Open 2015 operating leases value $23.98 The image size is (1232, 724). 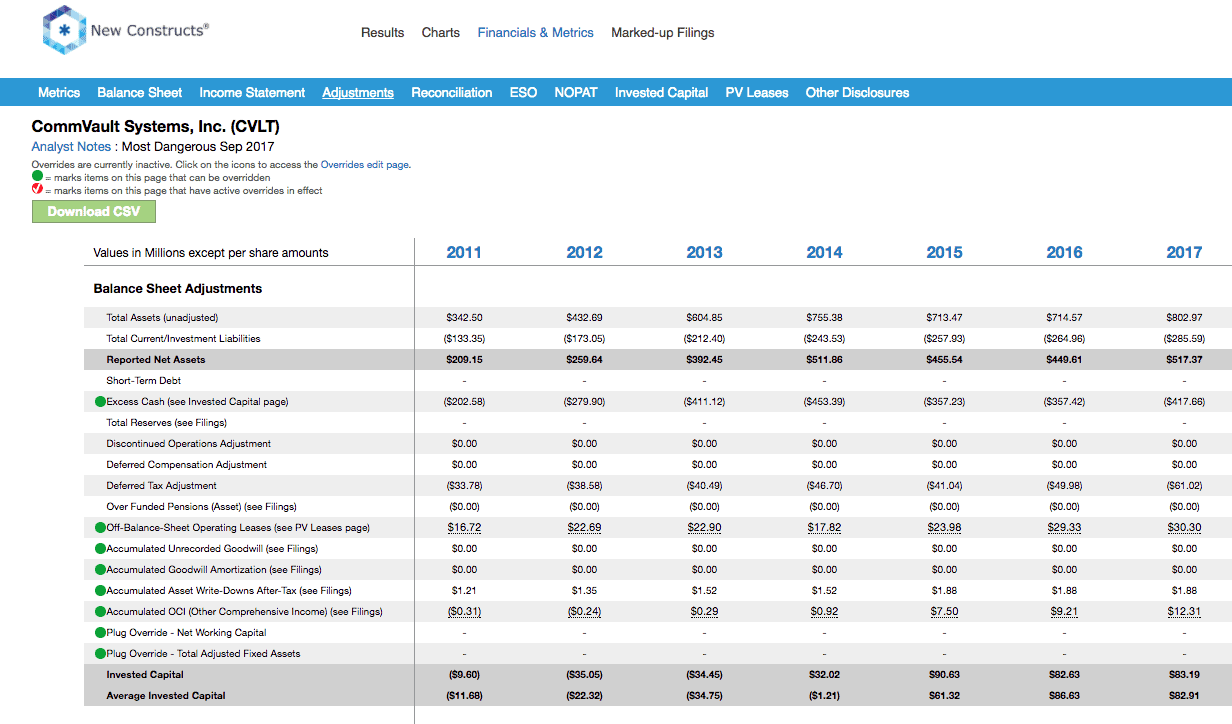(x=945, y=528)
